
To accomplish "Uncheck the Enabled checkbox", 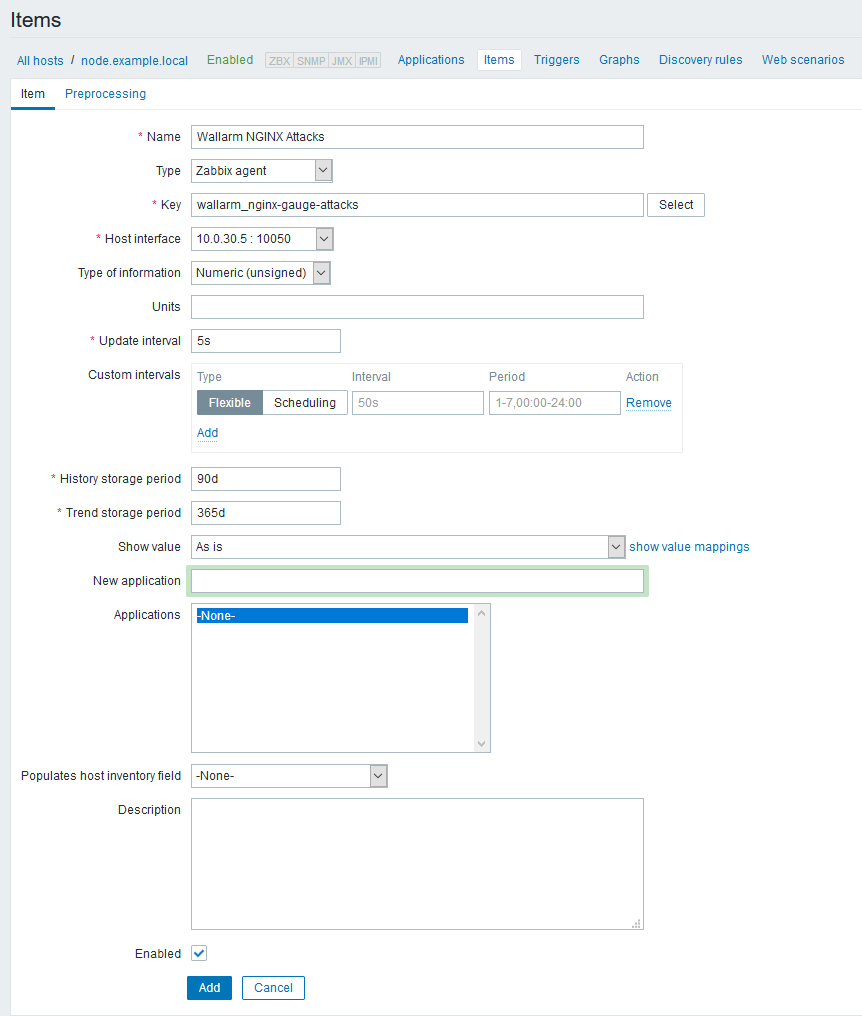I will pyautogui.click(x=199, y=954).
